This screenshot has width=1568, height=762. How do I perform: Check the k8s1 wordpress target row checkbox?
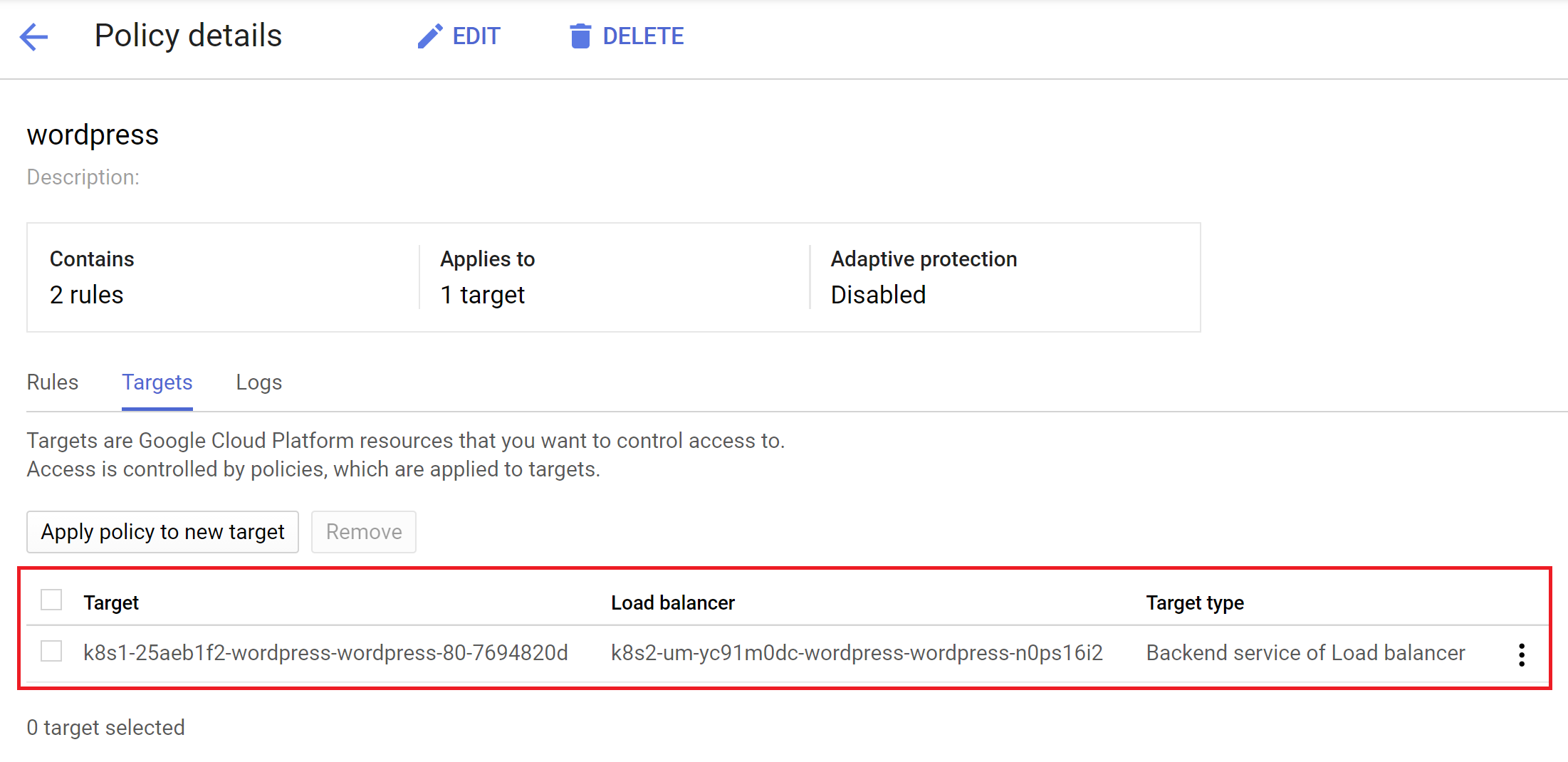click(51, 652)
